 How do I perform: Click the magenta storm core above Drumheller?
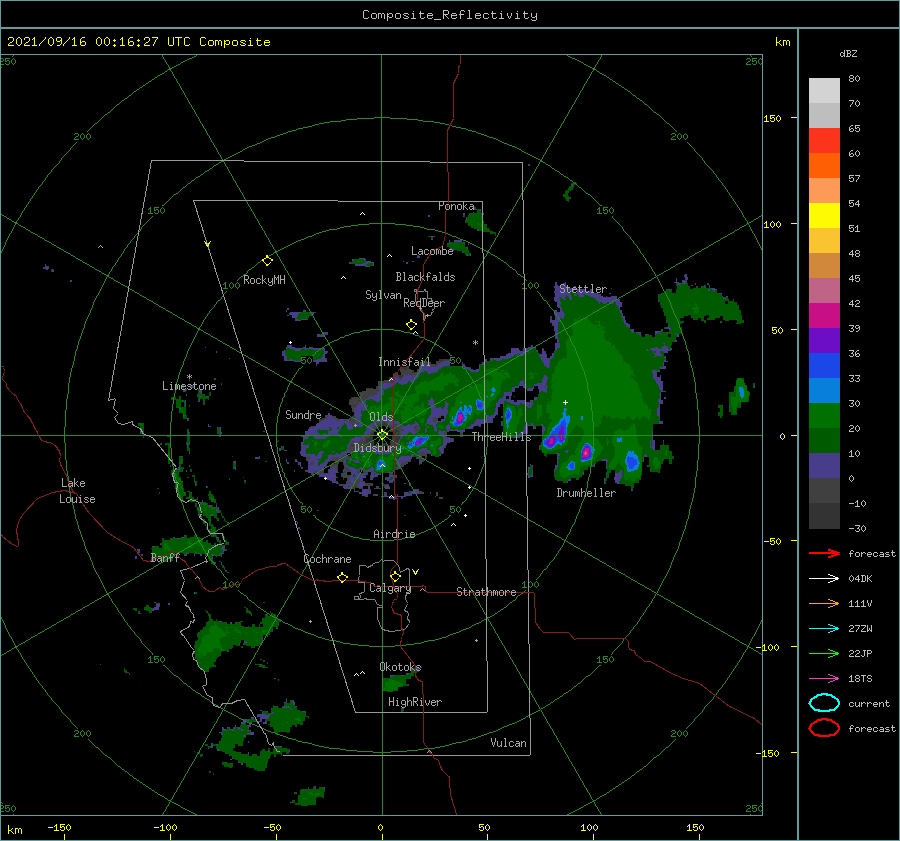click(585, 452)
